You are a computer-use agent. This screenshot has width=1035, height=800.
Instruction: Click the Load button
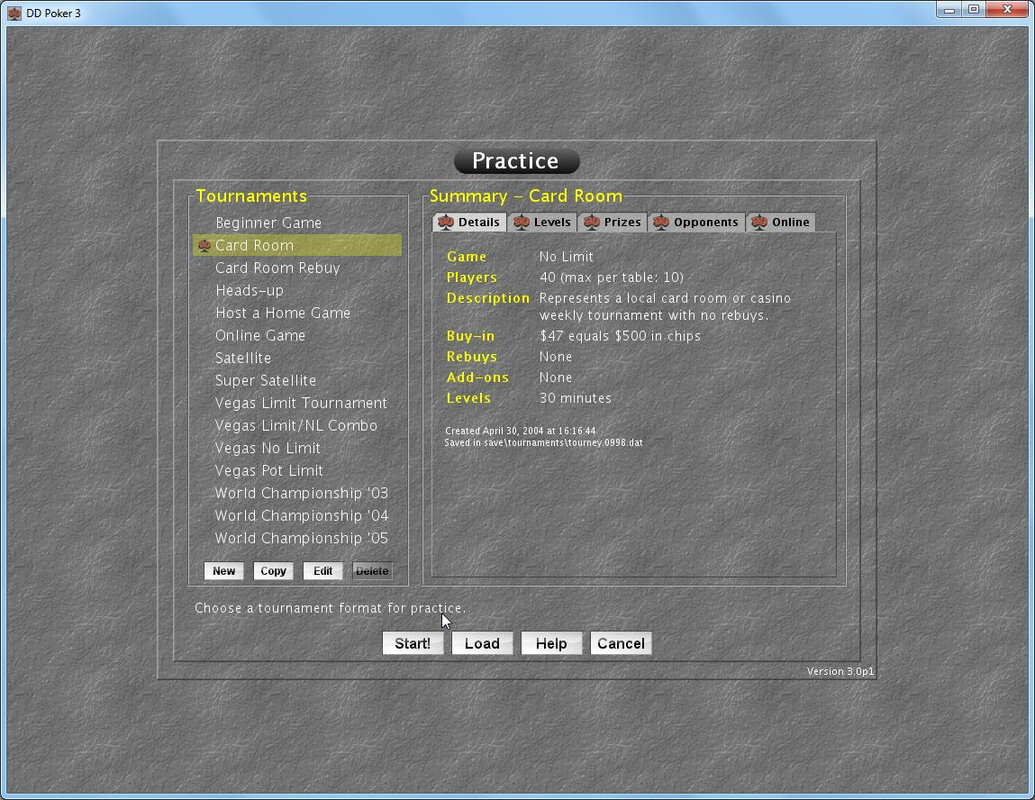coord(482,644)
